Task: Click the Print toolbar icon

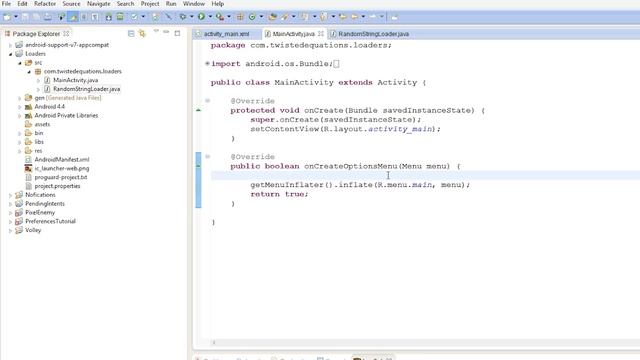Action: [x=48, y=17]
